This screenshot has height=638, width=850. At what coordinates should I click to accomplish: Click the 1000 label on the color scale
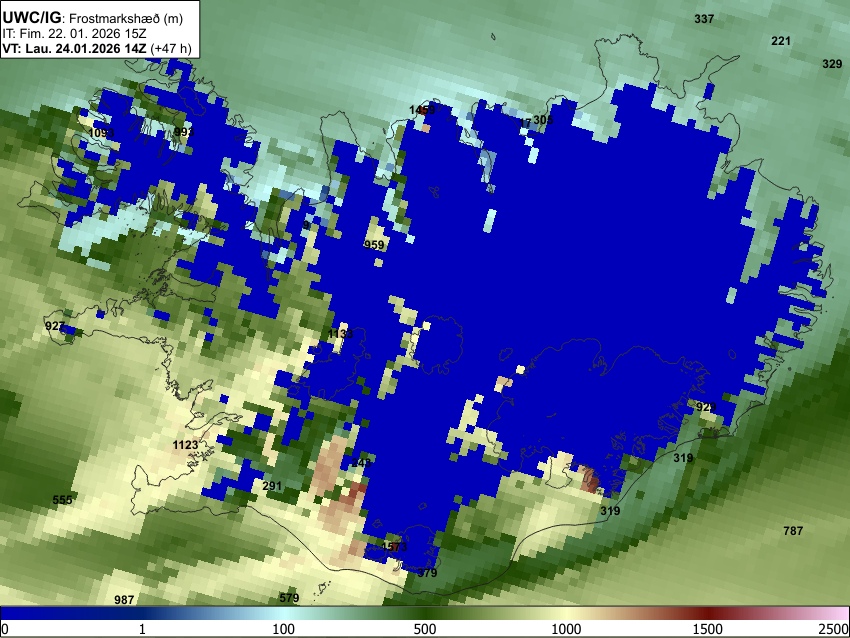click(566, 629)
